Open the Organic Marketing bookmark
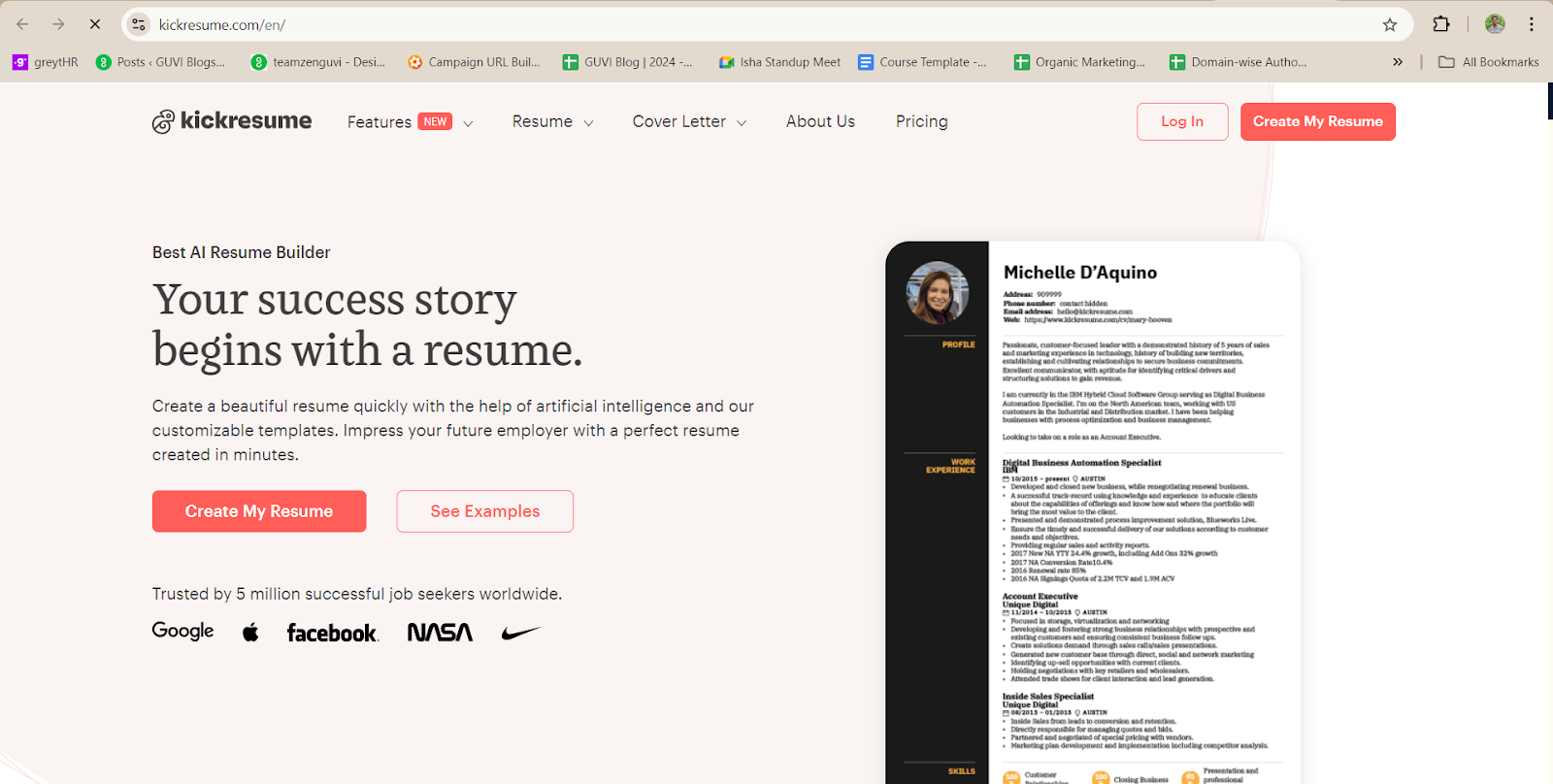 [x=1079, y=62]
